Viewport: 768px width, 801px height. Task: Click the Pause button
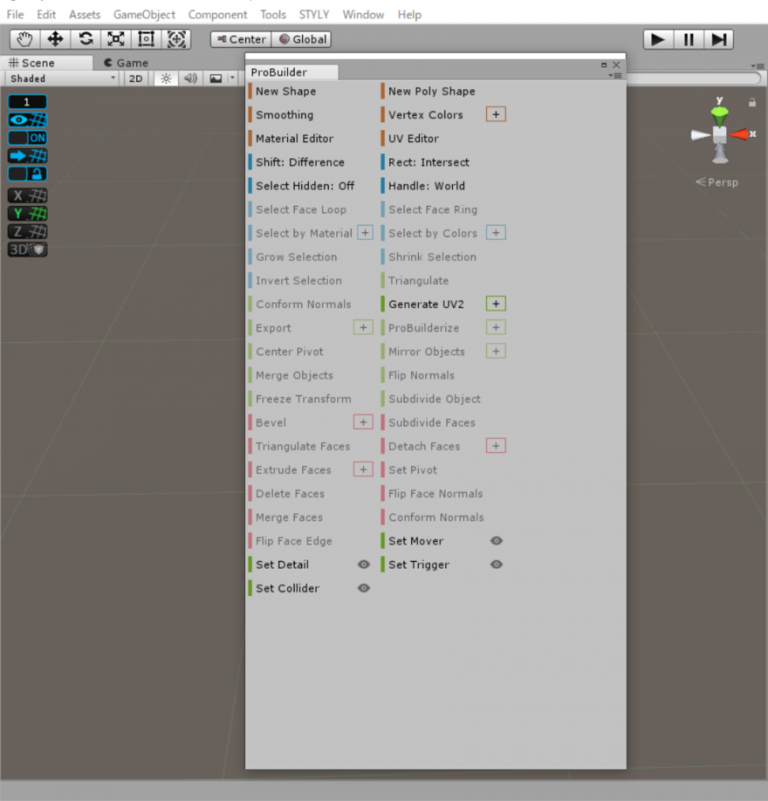[x=688, y=39]
